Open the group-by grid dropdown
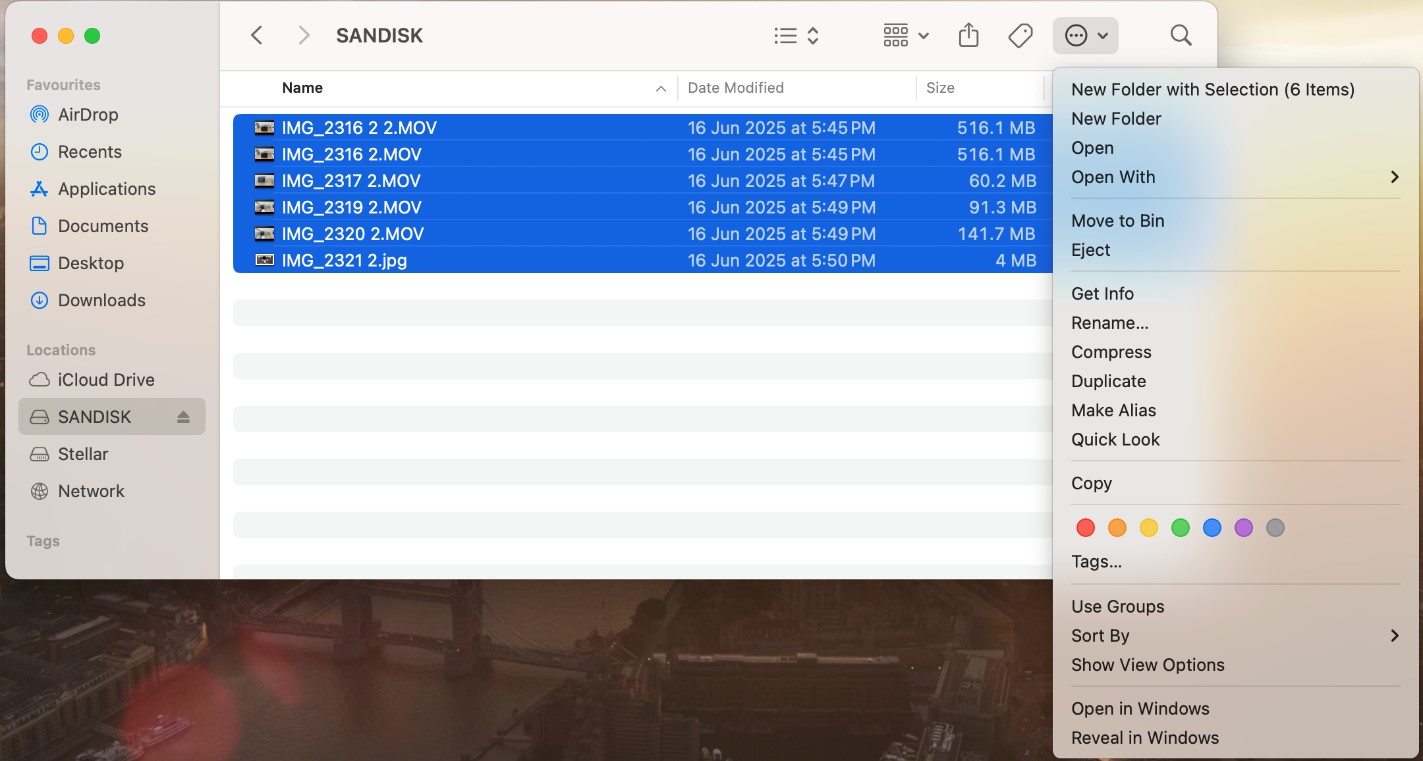The image size is (1423, 761). (906, 36)
